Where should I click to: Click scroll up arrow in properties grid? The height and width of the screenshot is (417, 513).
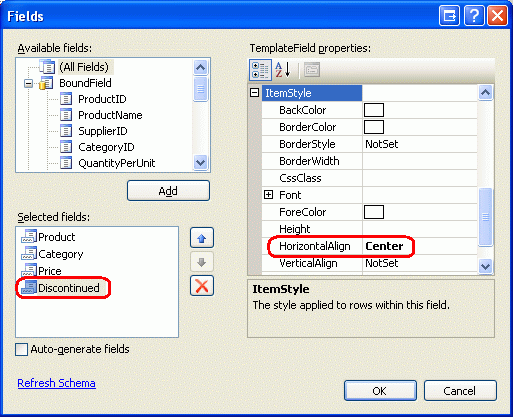click(x=485, y=92)
